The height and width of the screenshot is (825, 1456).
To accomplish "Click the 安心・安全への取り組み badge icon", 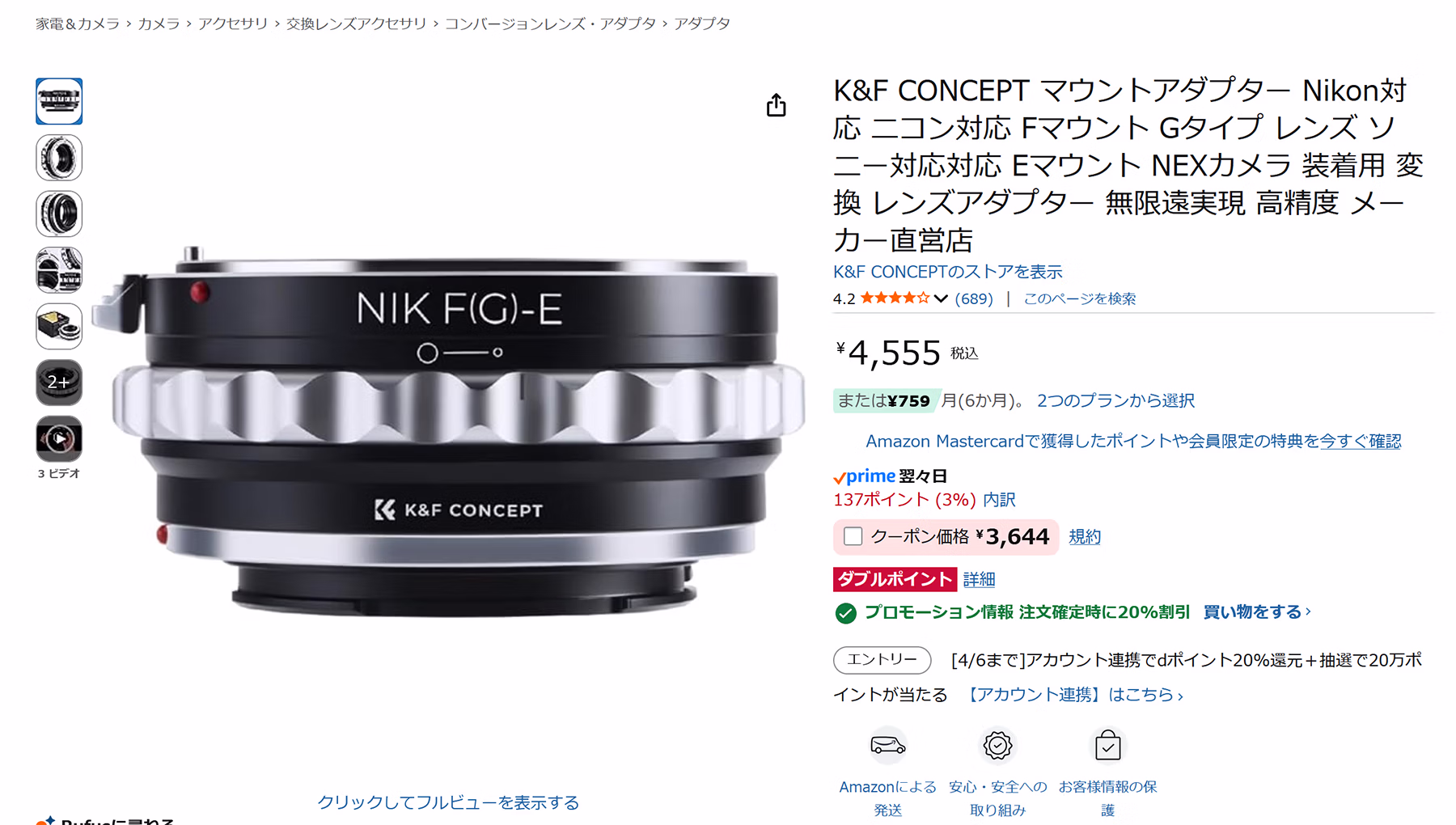I will tap(997, 745).
